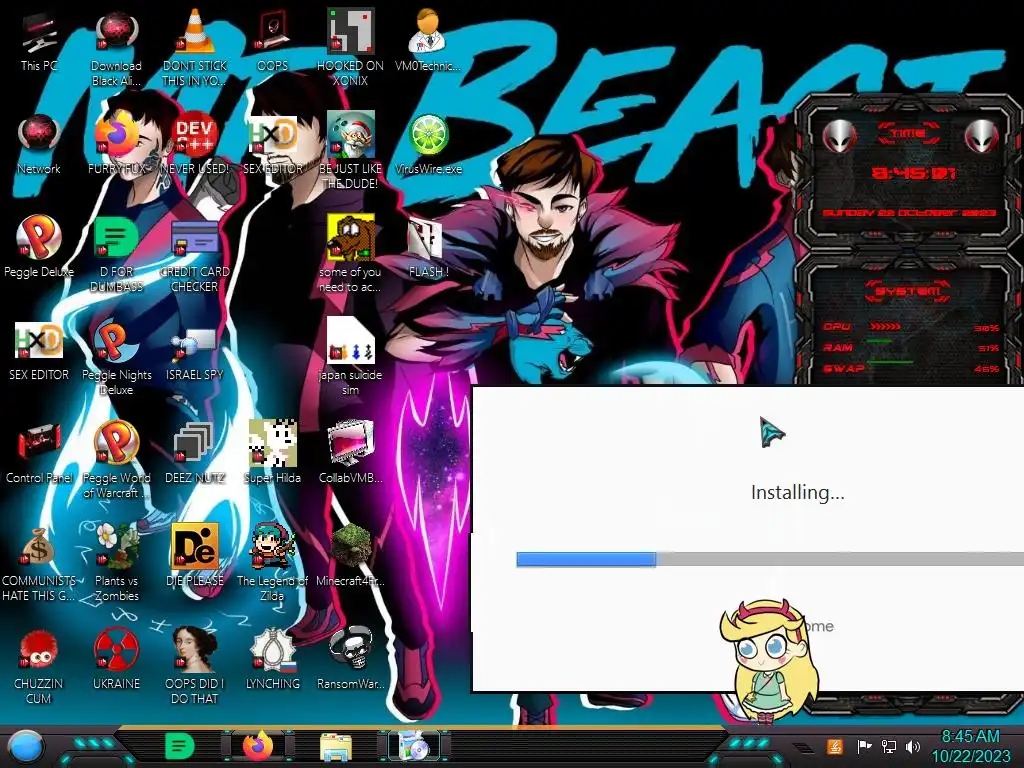Click the Start orb button
The image size is (1024, 768).
(27, 746)
